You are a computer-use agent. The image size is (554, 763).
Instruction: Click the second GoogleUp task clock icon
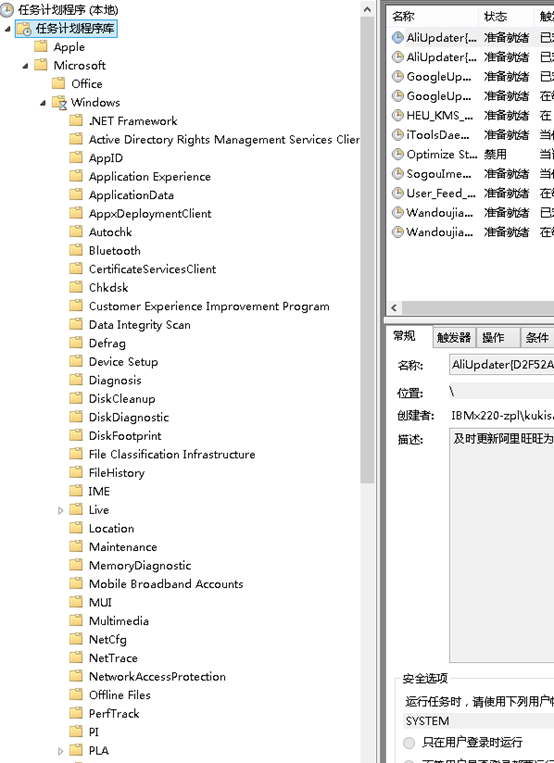pyautogui.click(x=398, y=96)
